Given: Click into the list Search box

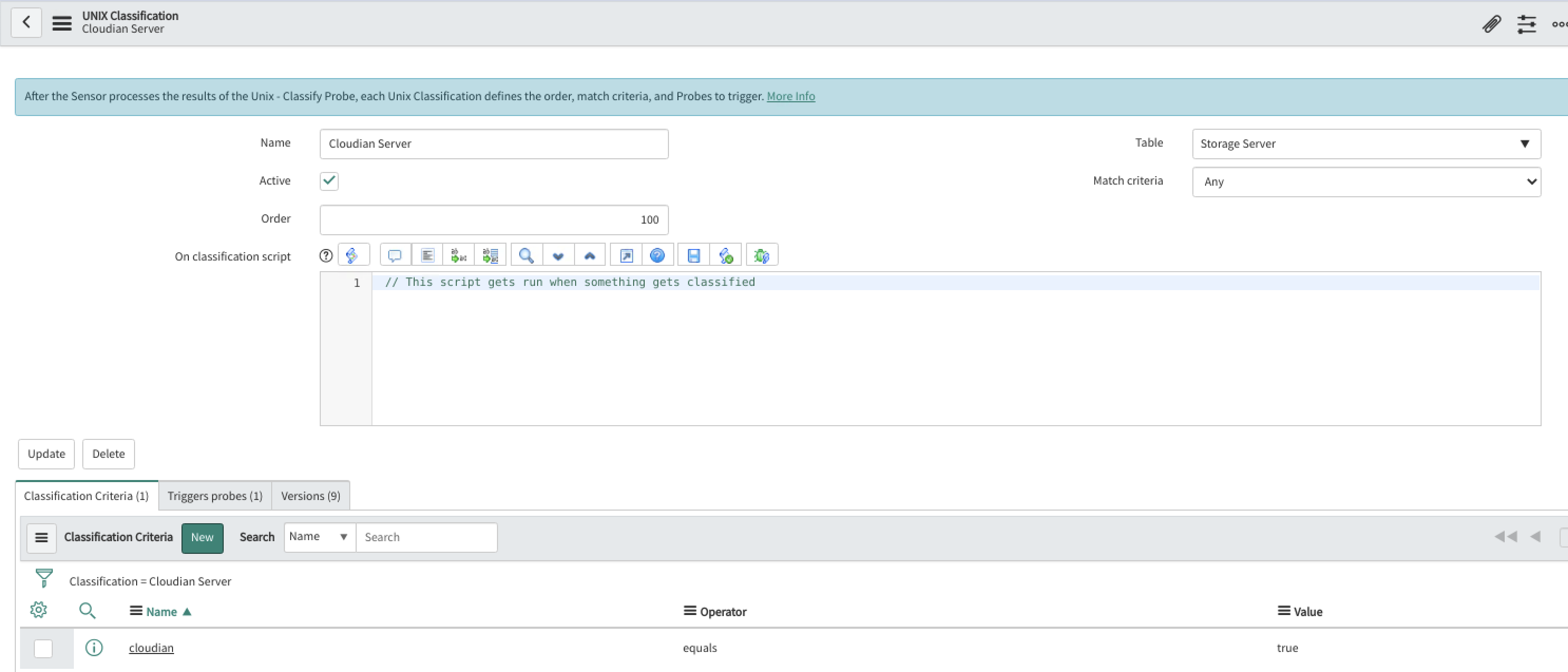Looking at the screenshot, I should (x=426, y=537).
